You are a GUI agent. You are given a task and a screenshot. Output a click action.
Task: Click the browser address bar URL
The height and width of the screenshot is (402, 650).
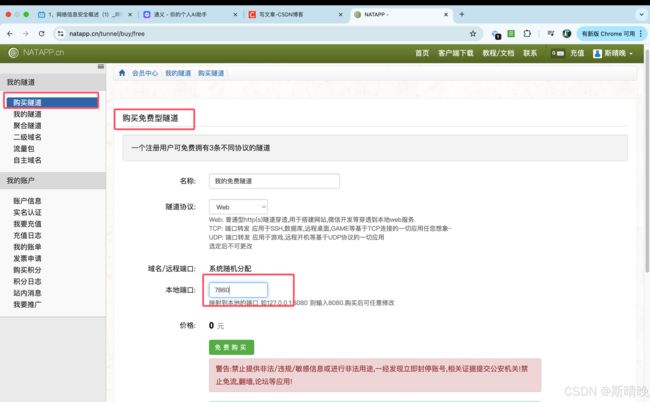tap(107, 34)
